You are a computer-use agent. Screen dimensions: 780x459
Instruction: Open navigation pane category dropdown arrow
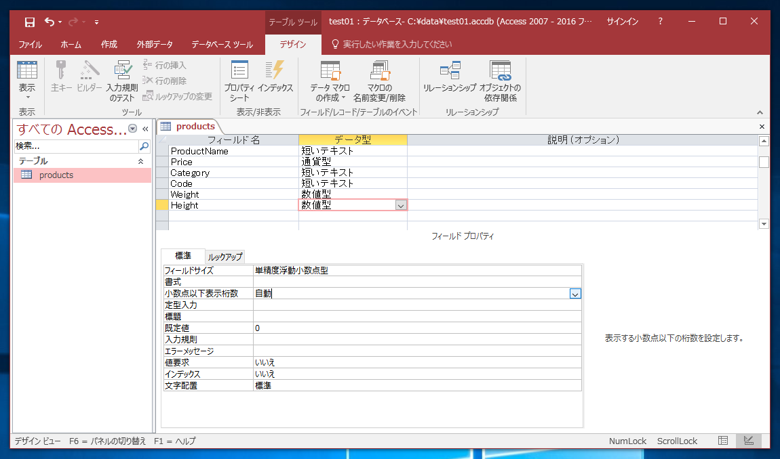point(132,129)
